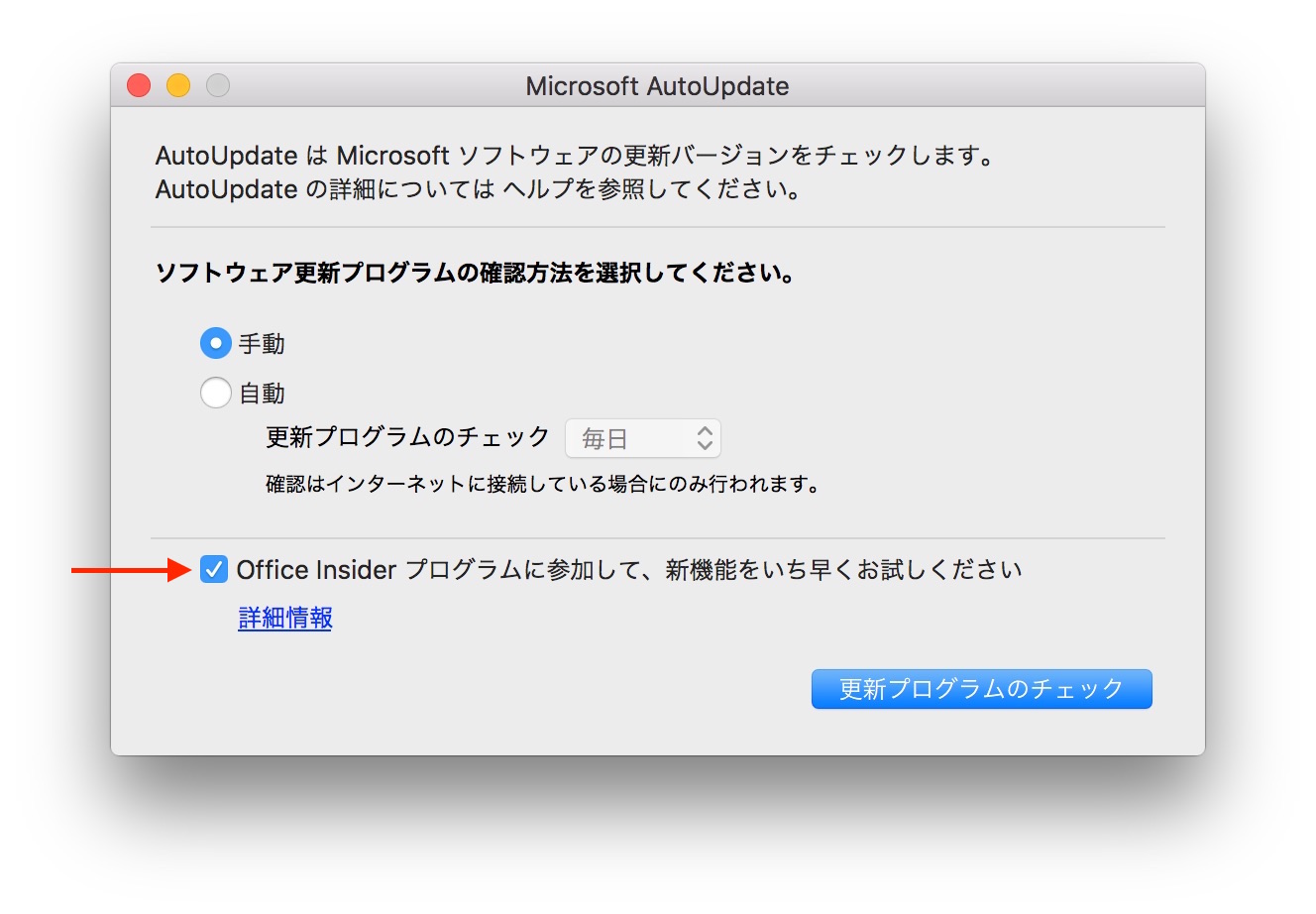Image resolution: width=1316 pixels, height=914 pixels.
Task: Click the Microsoft AutoUpdate title text
Action: (657, 86)
